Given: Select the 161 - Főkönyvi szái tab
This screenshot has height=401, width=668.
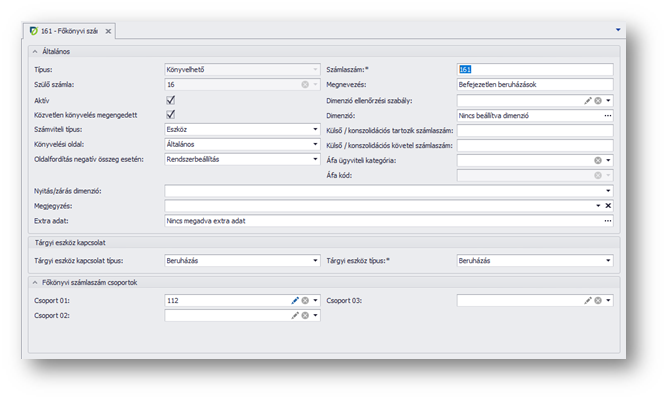Looking at the screenshot, I should 68,32.
